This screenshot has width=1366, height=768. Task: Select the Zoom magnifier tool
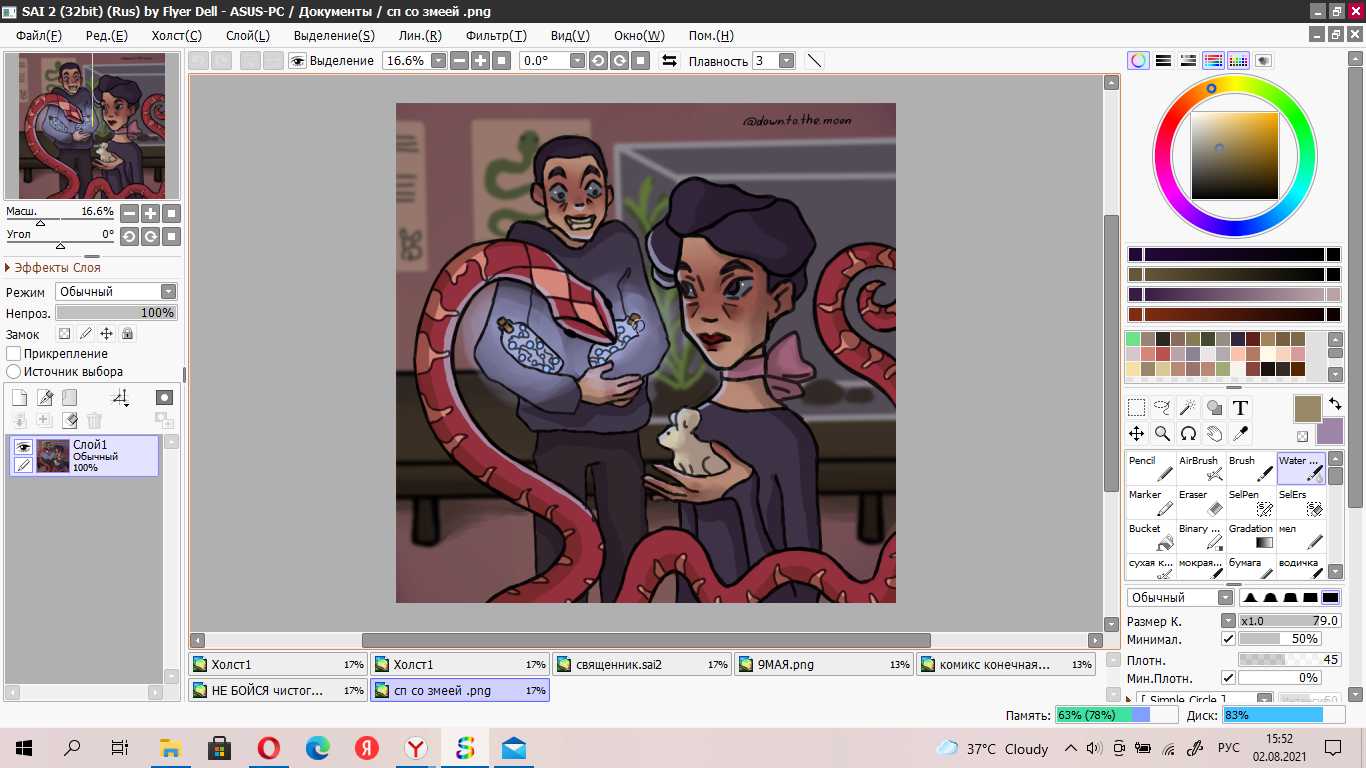tap(1162, 434)
